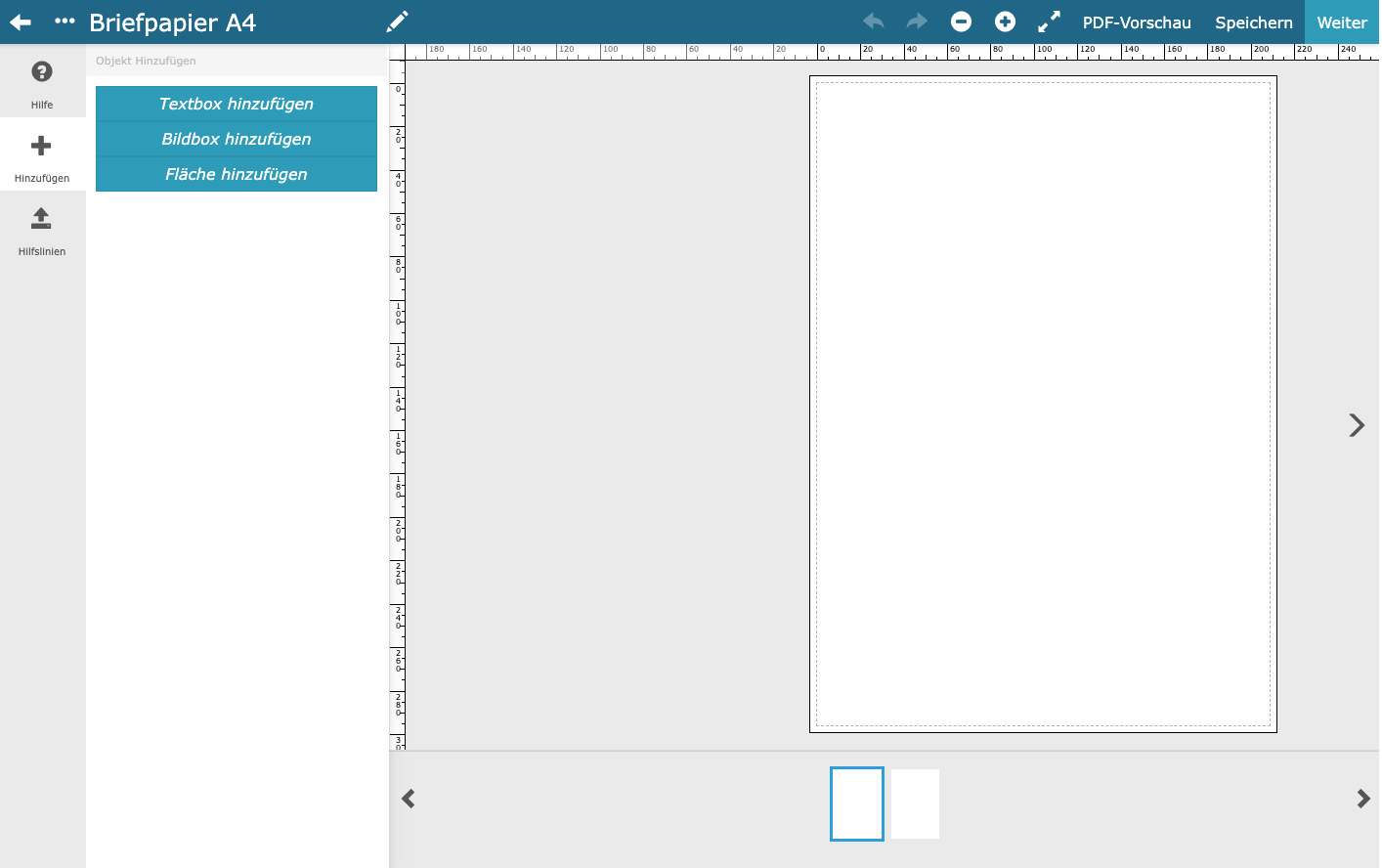Open the Hilfslinien upload tab
Screen dimensions: 1382x868
click(42, 228)
